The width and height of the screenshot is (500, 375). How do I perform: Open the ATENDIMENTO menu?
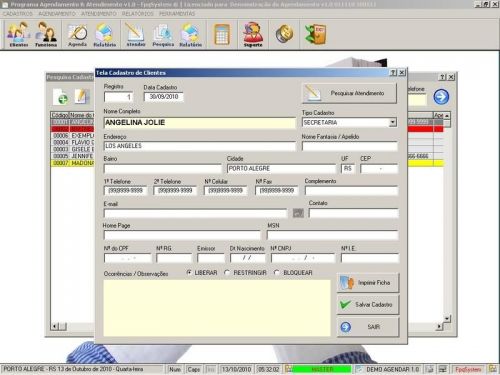[x=99, y=14]
